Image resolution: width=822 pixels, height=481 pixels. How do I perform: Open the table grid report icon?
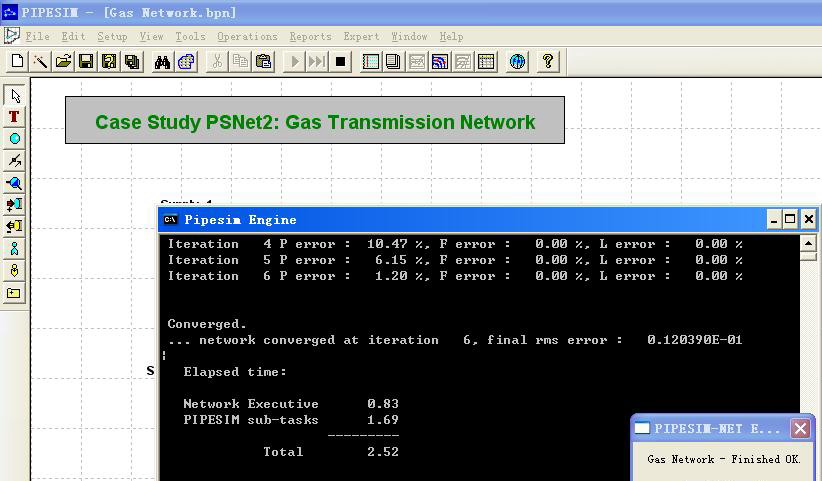point(486,62)
